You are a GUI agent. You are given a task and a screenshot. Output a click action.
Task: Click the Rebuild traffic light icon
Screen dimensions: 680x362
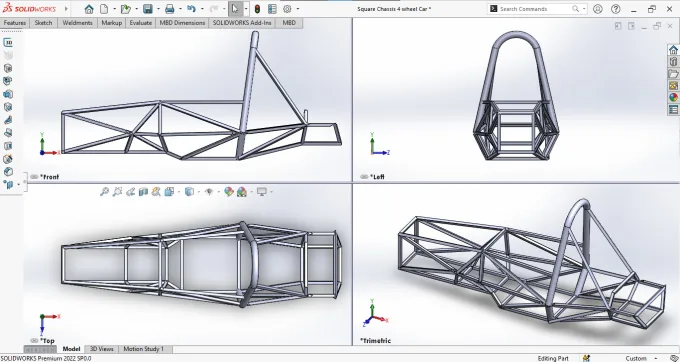[257, 9]
